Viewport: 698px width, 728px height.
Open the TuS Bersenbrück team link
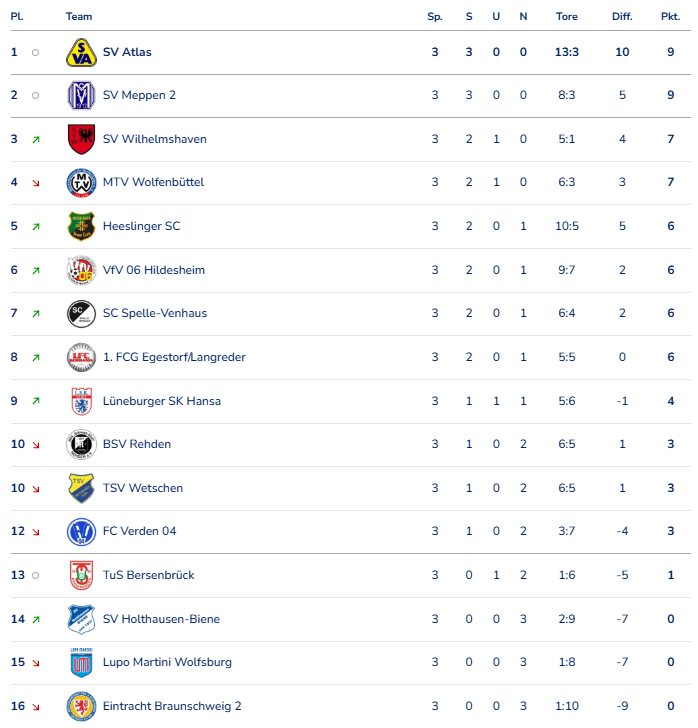click(149, 575)
